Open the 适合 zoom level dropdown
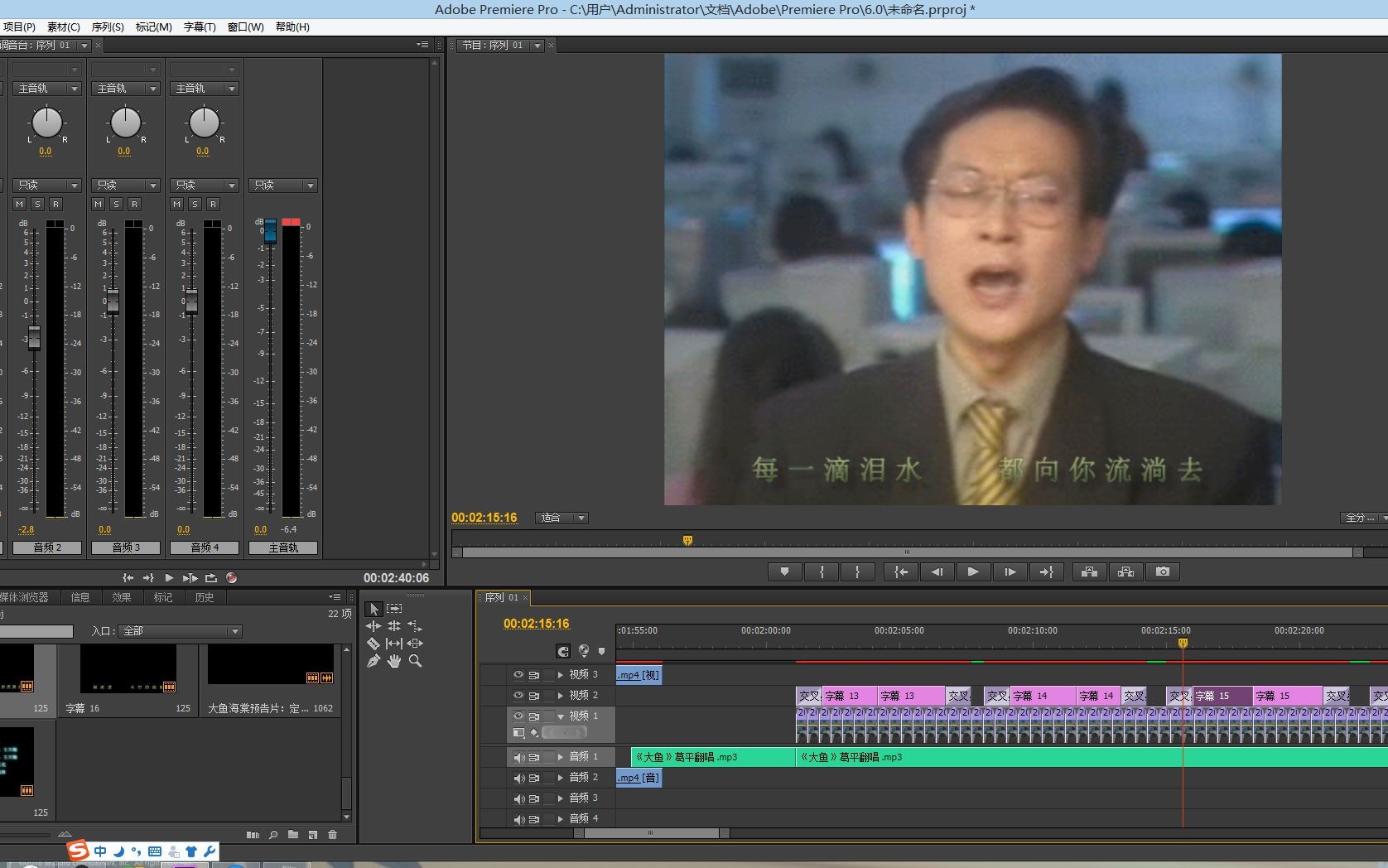This screenshot has width=1388, height=868. [561, 518]
